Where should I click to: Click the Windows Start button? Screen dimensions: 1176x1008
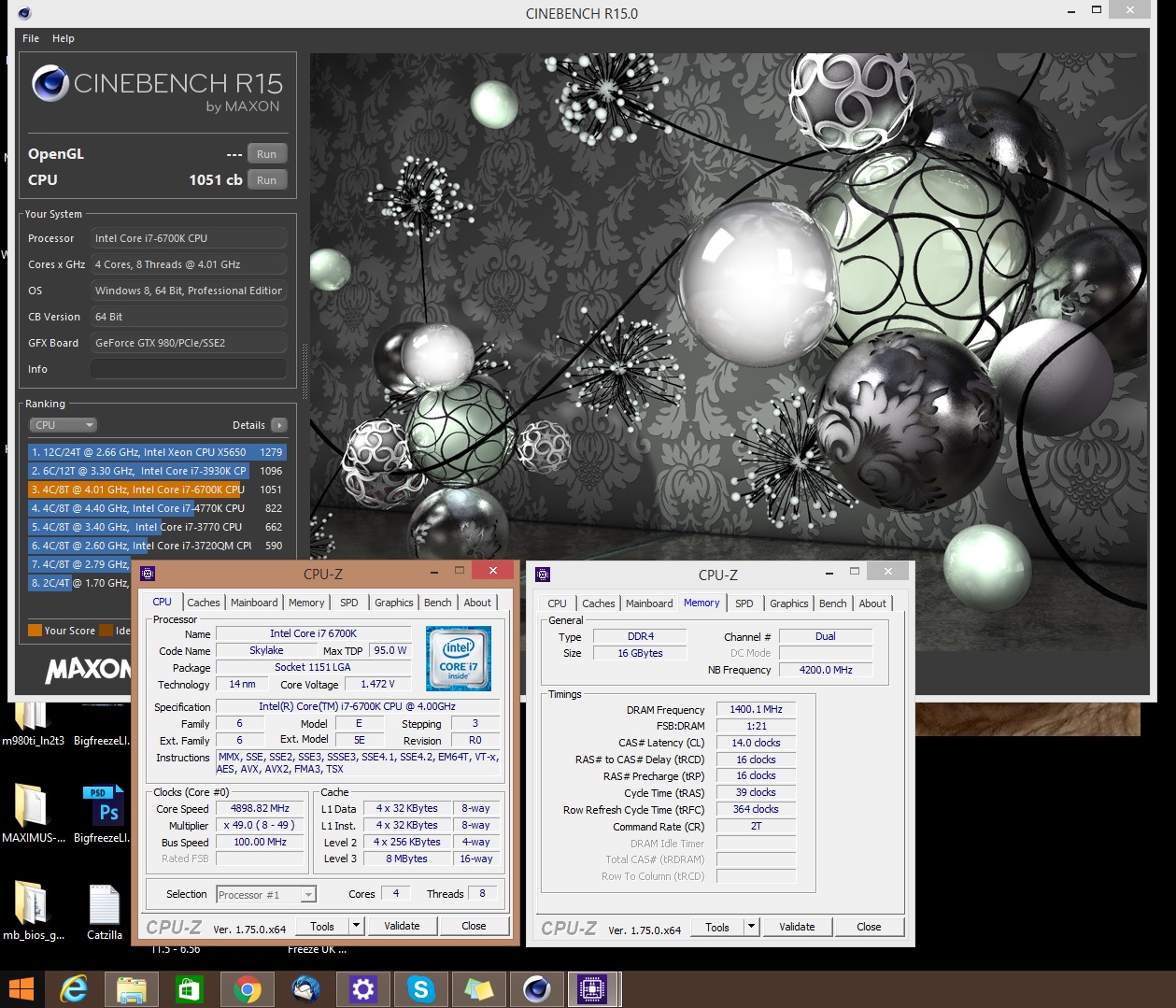(x=21, y=988)
